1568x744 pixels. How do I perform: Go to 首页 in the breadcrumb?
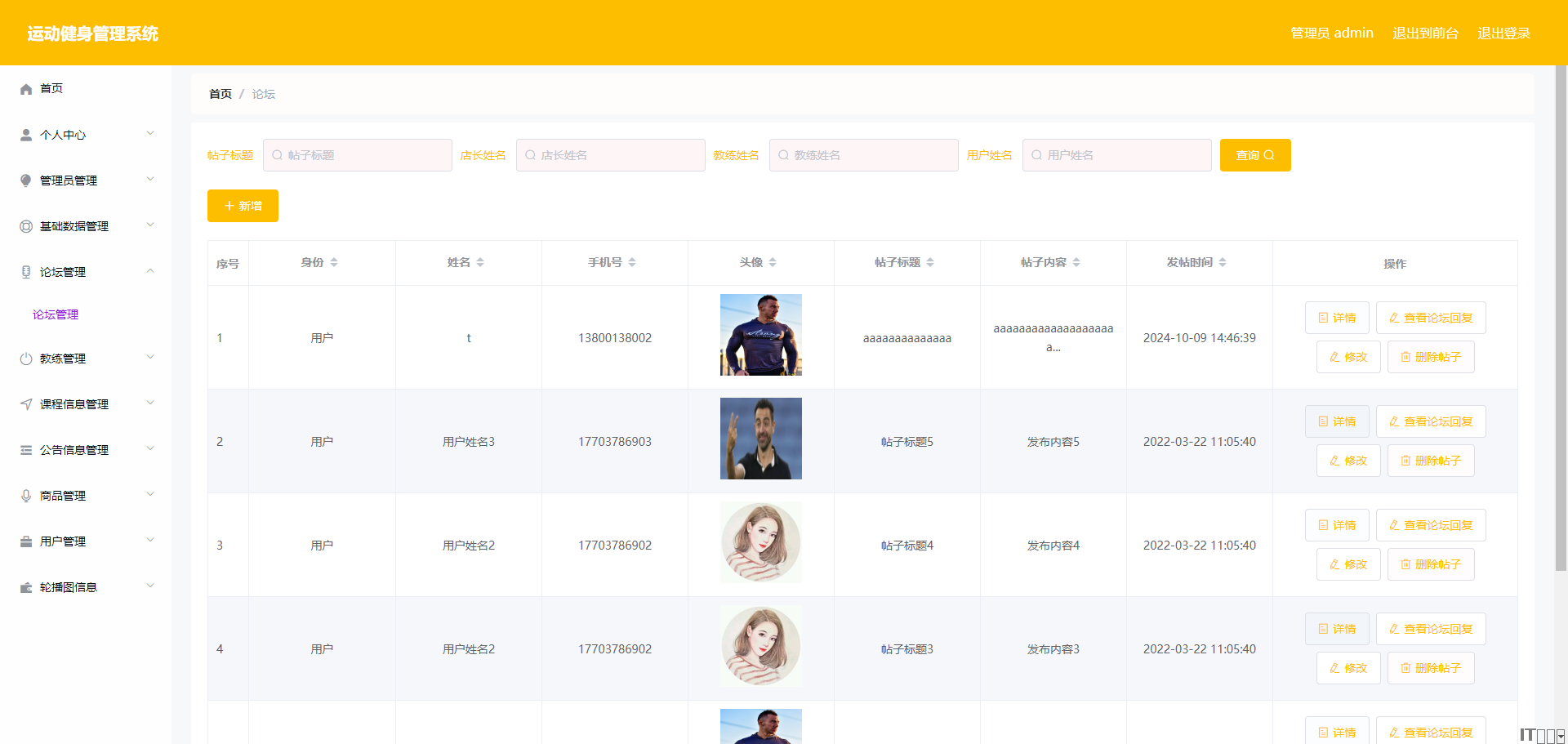220,94
